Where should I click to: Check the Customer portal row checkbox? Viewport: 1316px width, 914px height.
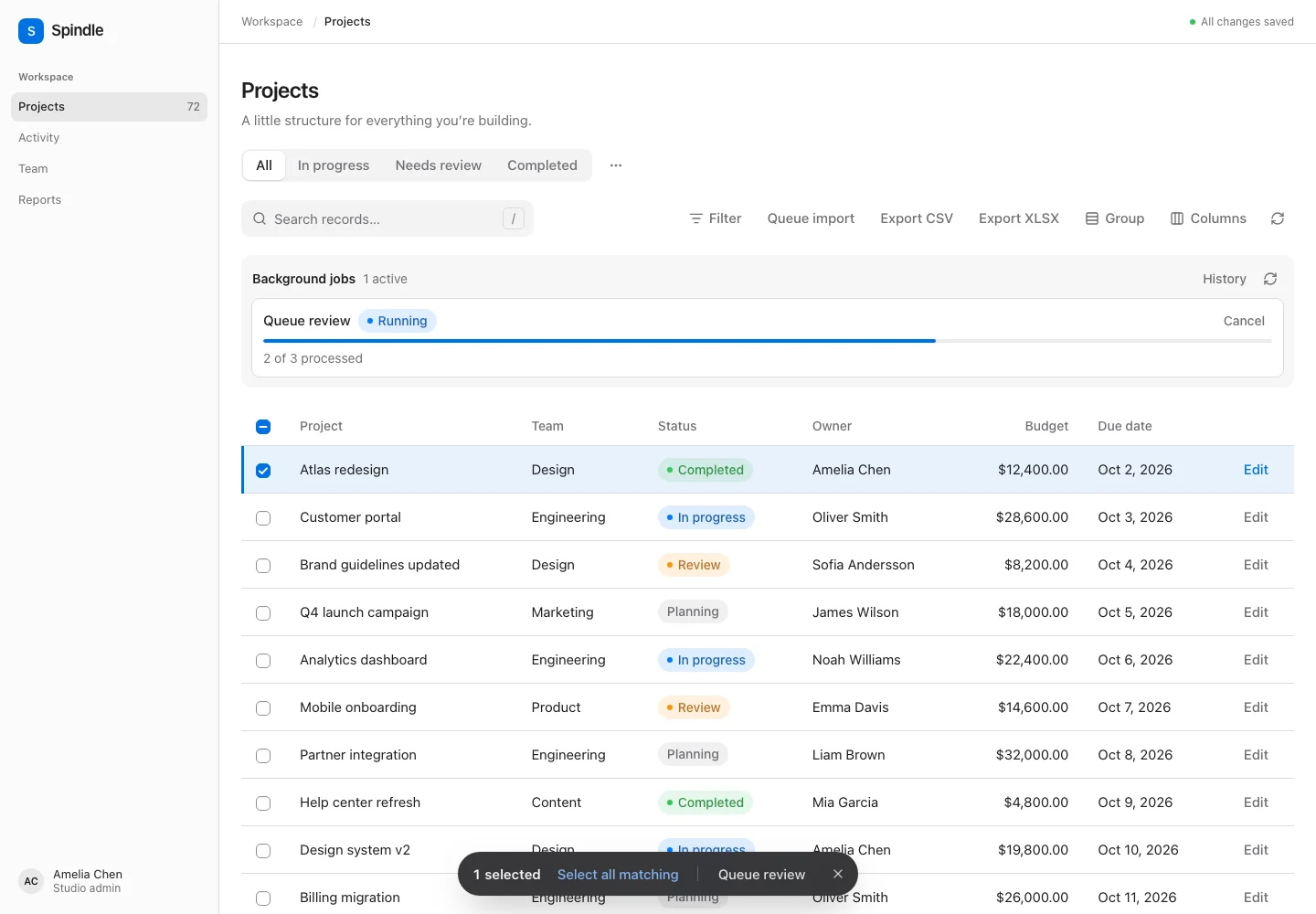pyautogui.click(x=263, y=518)
